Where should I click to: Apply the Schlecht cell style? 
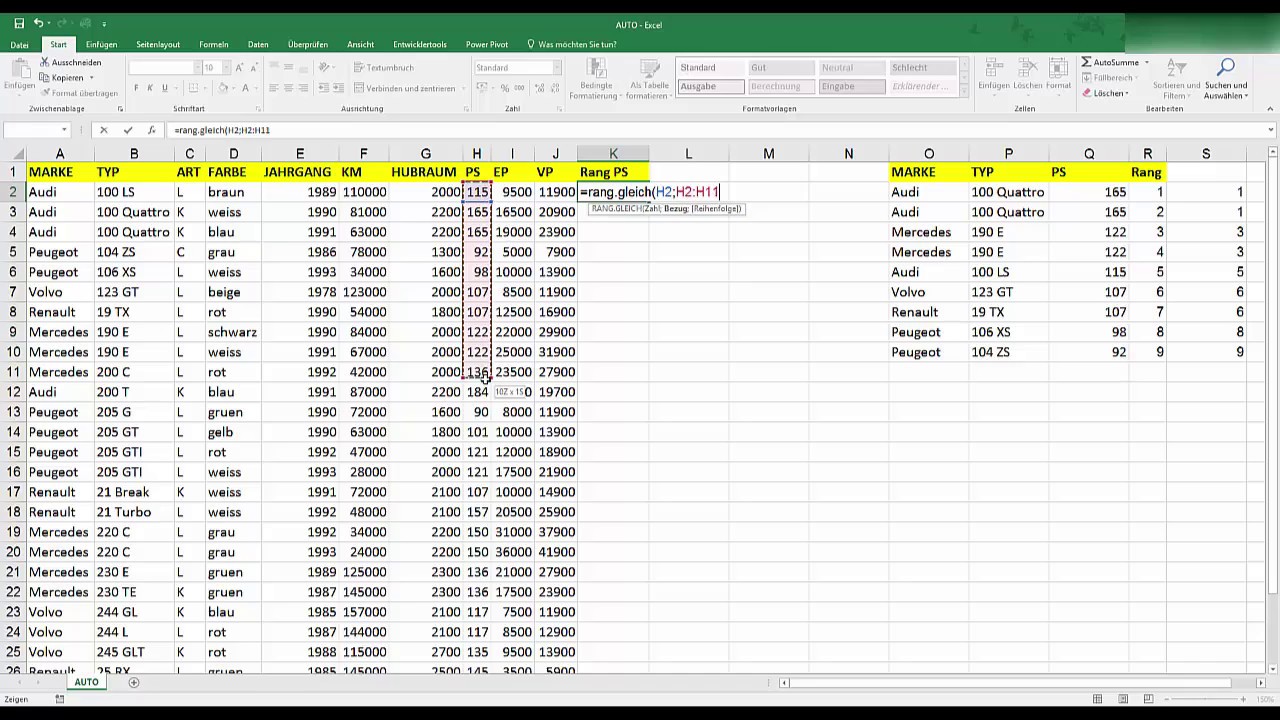tap(923, 67)
